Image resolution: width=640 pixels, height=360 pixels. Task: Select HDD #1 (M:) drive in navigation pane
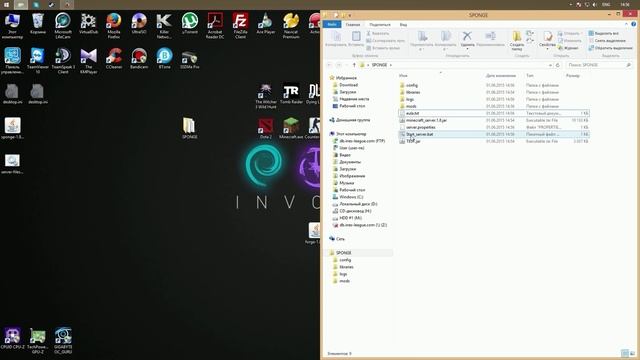click(x=350, y=218)
